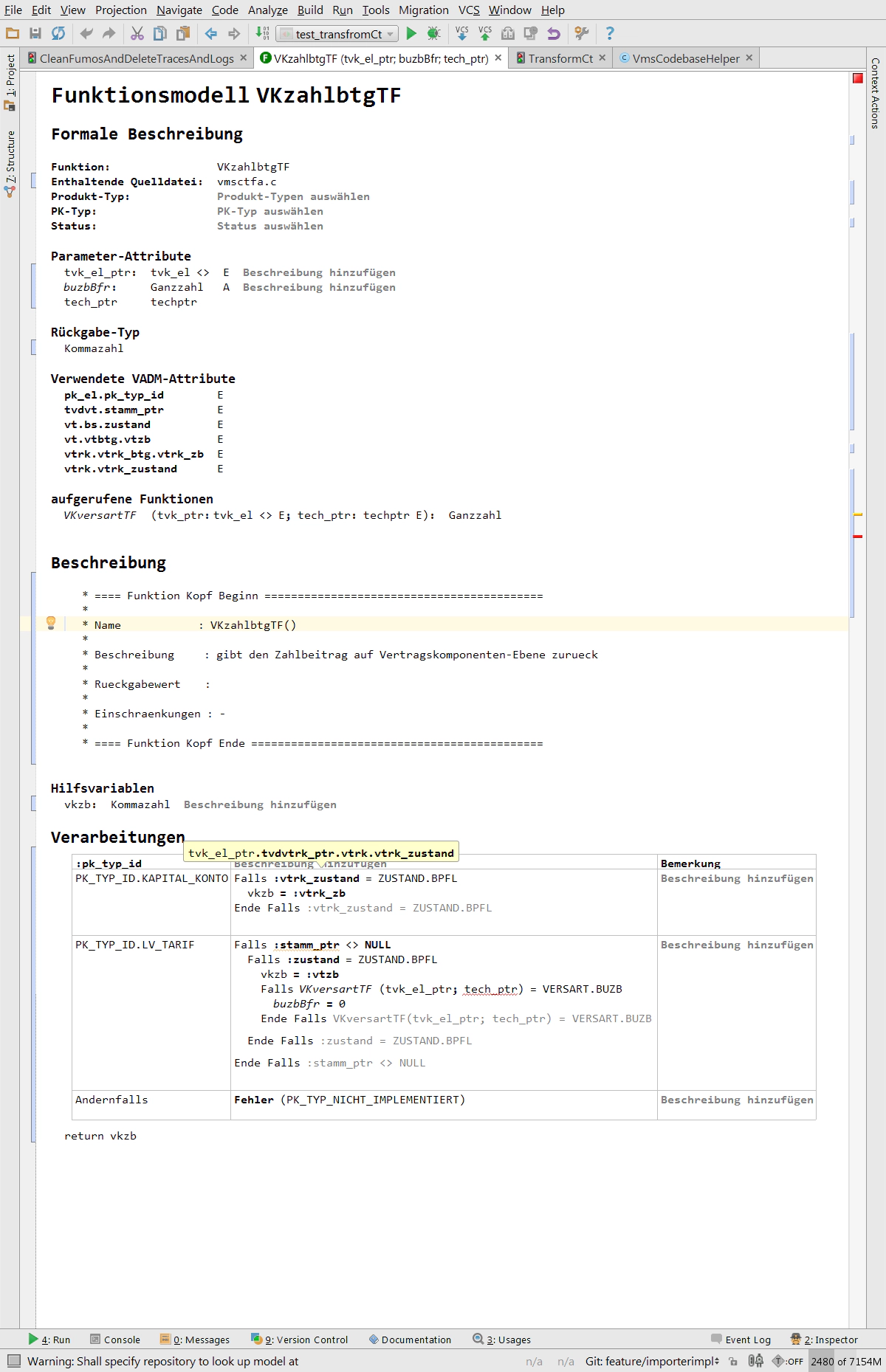Close the VKzahlbtgTF editor tab
This screenshot has height=1372, width=886.
[498, 58]
